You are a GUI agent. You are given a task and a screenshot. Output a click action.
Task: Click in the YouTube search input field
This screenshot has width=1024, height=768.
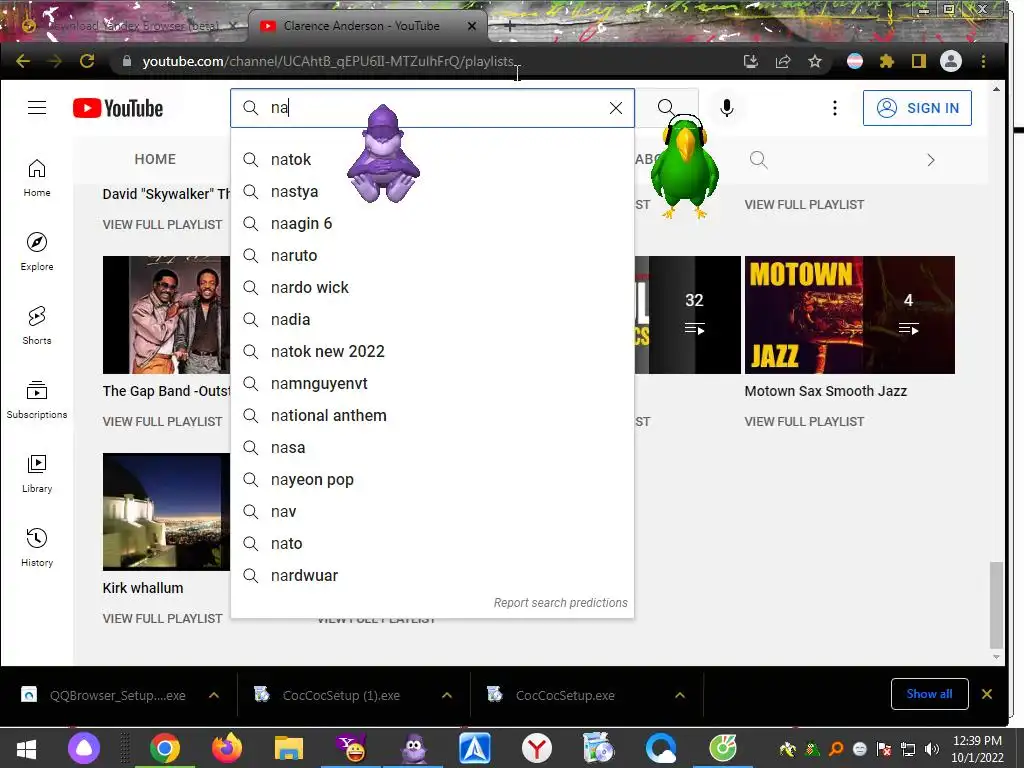click(x=432, y=108)
